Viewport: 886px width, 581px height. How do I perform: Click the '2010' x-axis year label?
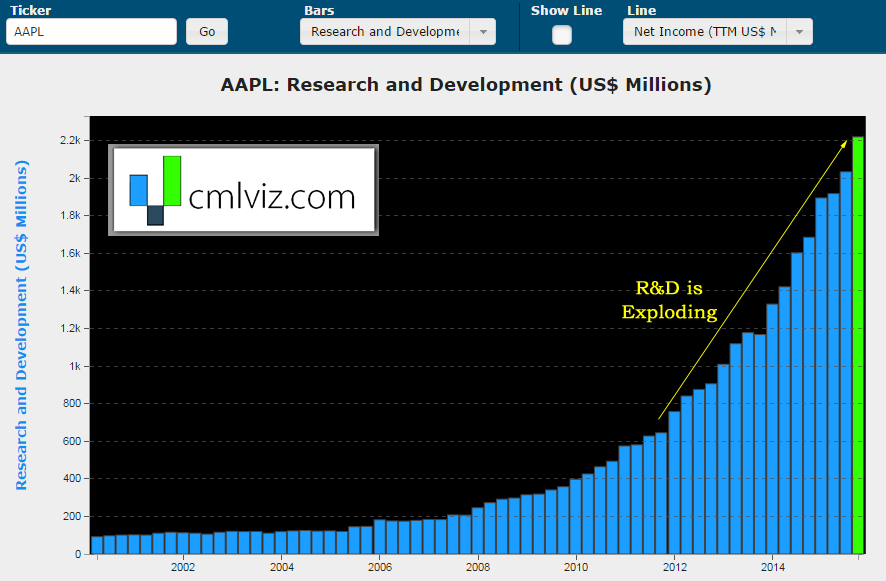(576, 567)
